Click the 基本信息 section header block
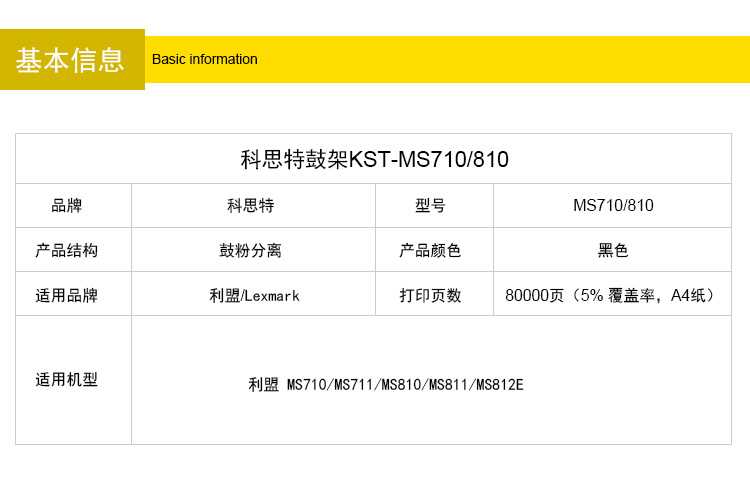 (x=71, y=60)
